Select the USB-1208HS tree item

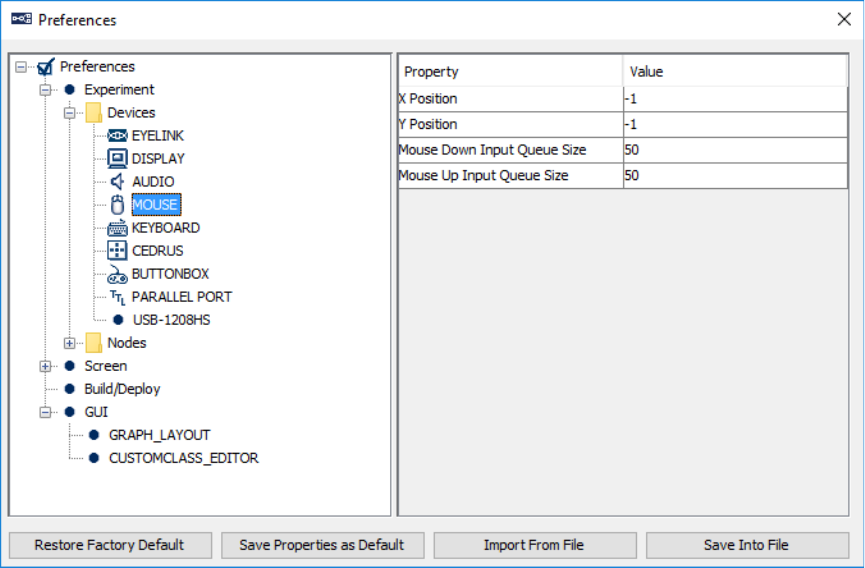(171, 320)
